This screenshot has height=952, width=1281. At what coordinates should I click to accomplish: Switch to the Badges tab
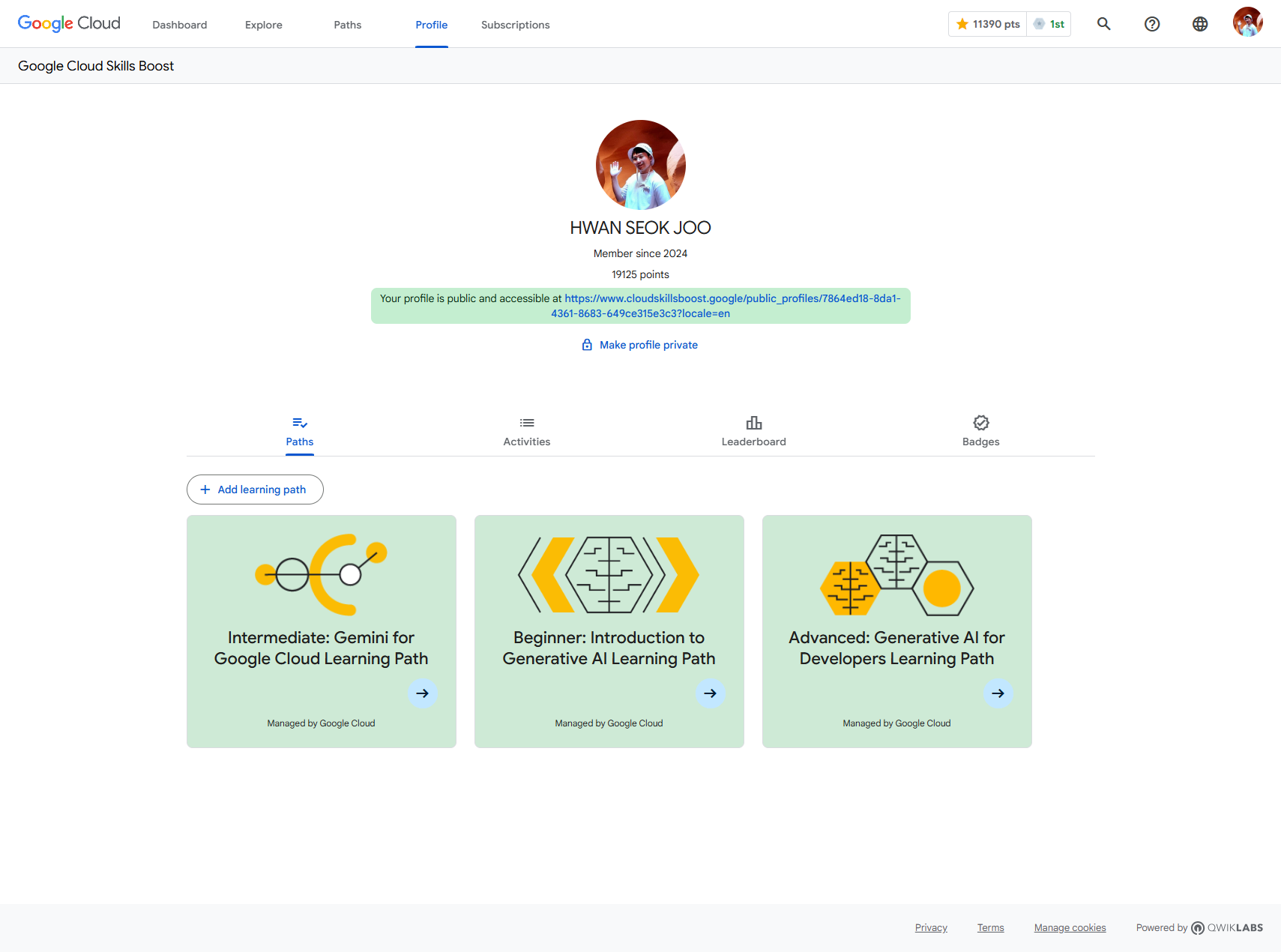981,433
